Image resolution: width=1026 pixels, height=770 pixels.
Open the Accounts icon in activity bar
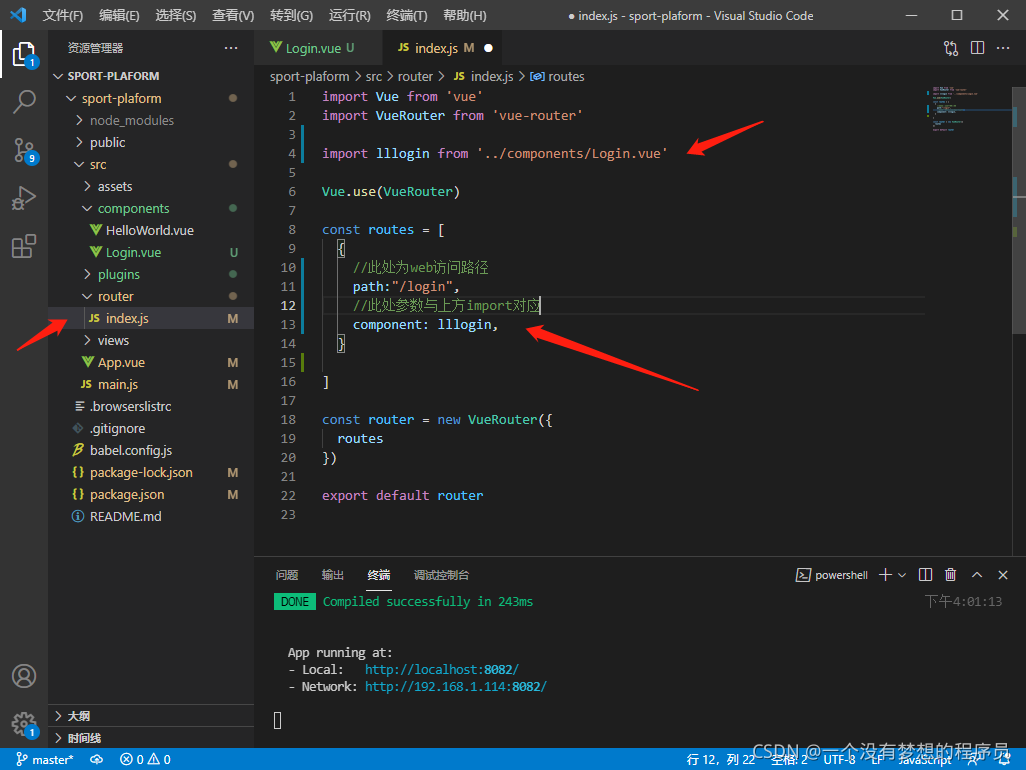[24, 676]
